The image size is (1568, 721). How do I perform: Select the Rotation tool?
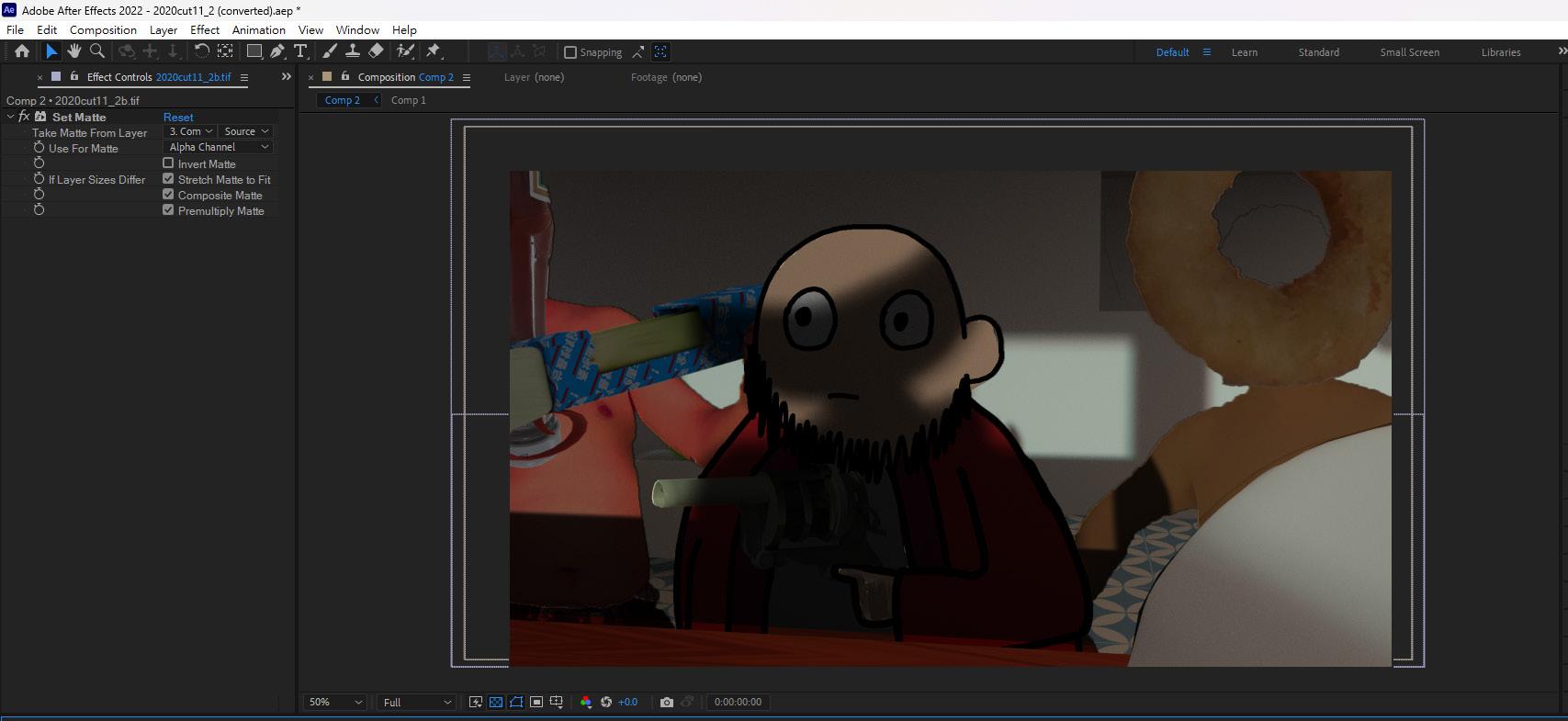(x=201, y=51)
